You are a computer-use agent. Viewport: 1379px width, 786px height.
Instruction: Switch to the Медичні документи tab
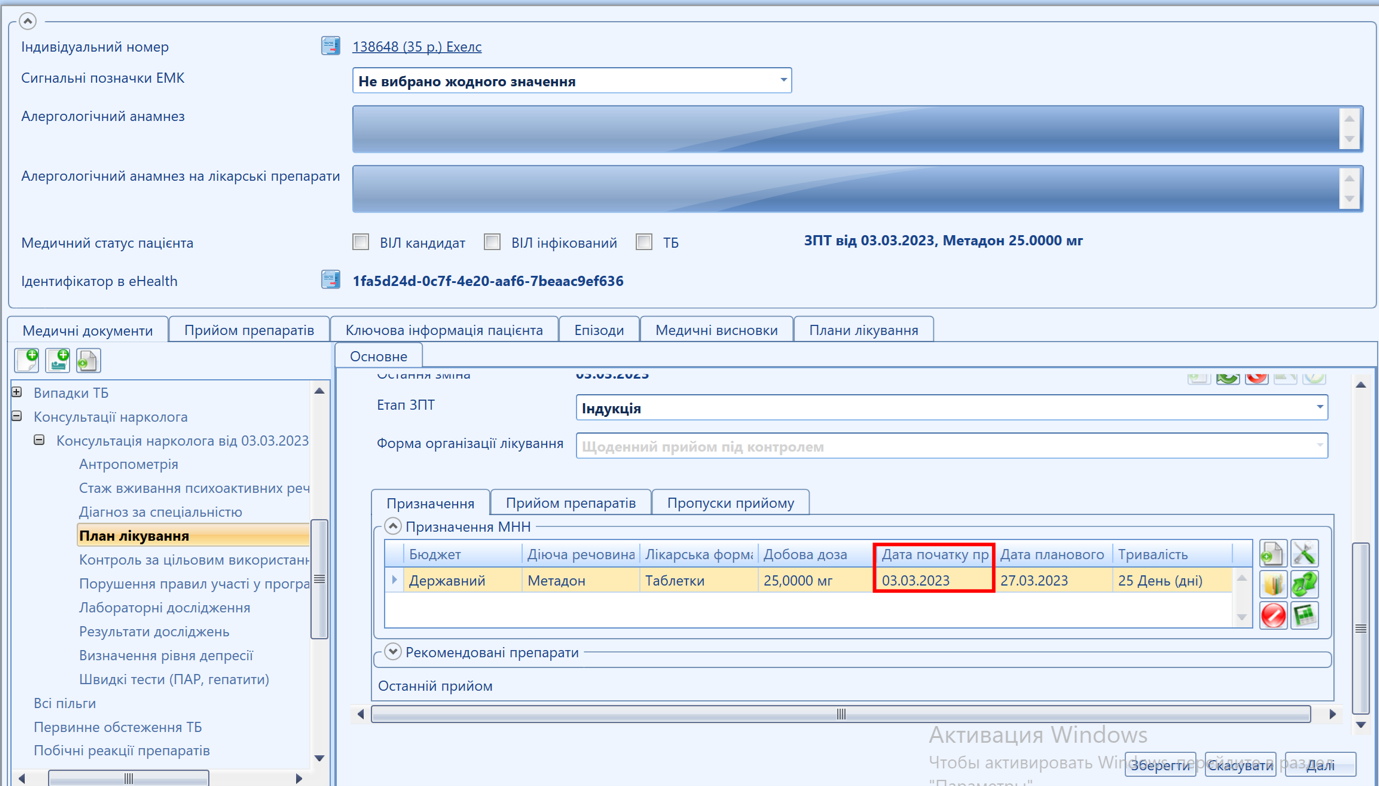coord(88,330)
